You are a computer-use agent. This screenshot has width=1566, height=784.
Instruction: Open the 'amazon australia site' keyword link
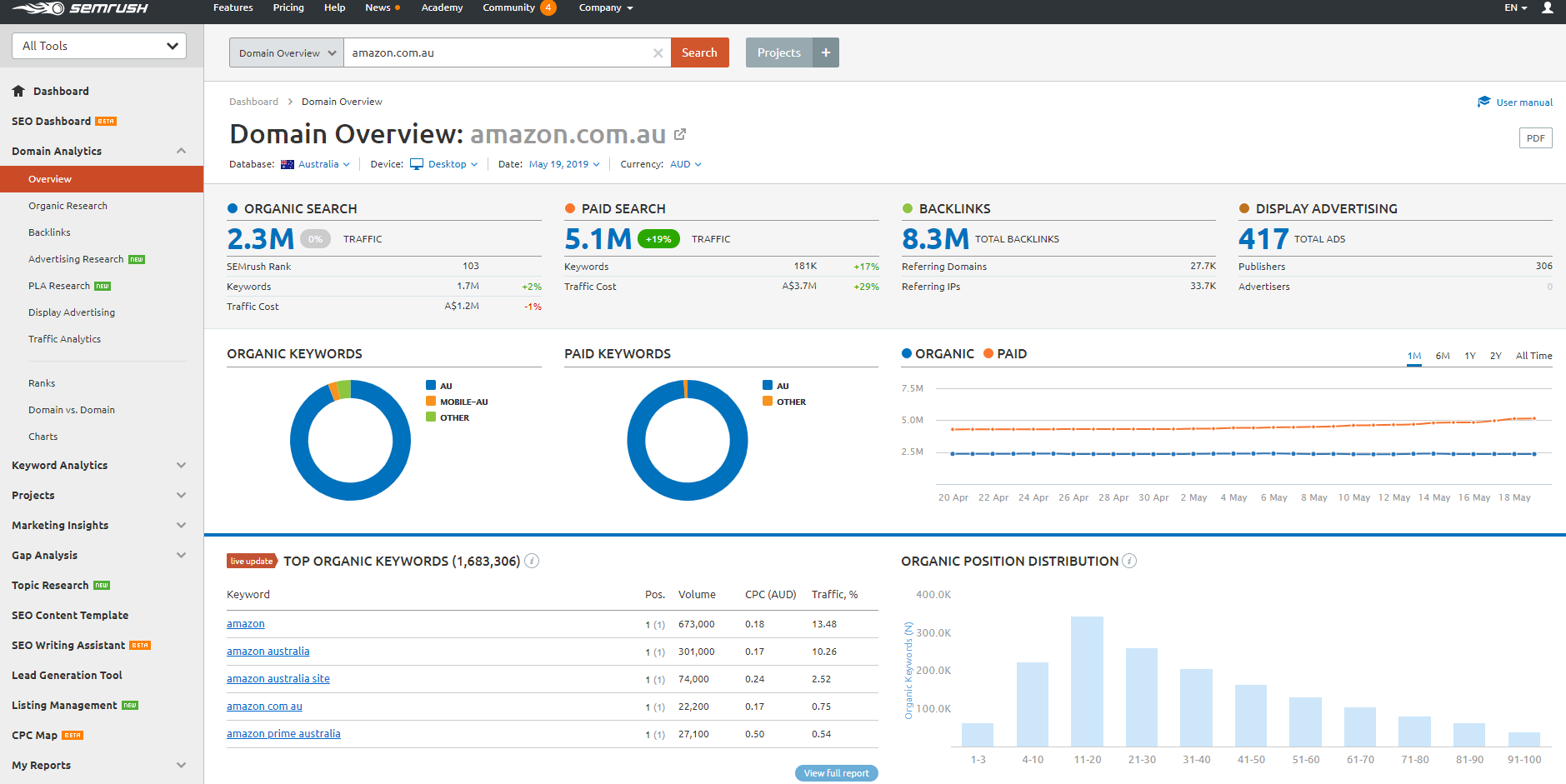[278, 679]
